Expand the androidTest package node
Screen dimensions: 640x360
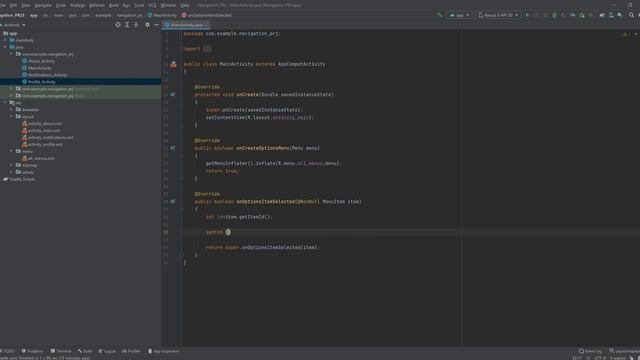point(11,89)
